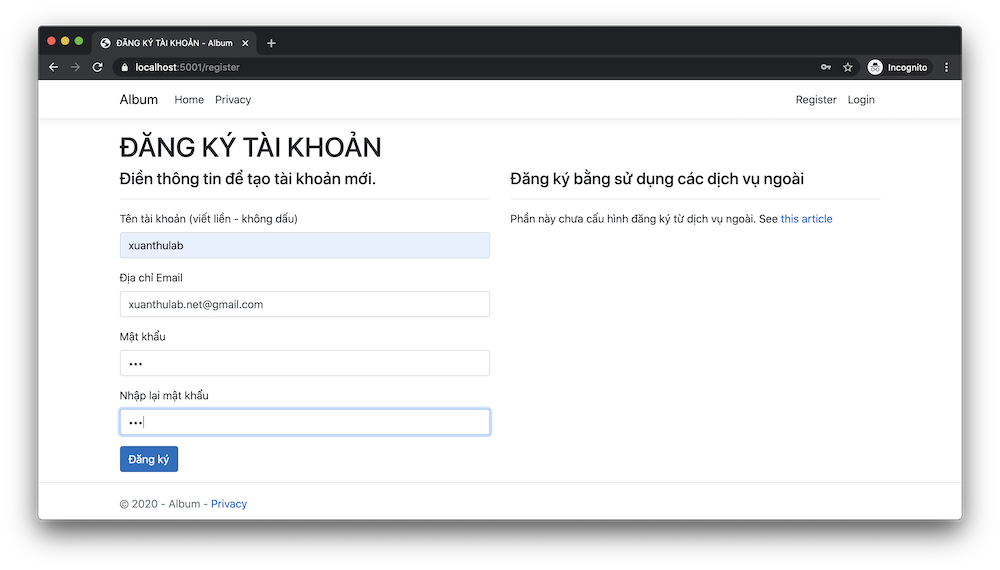Close the ĐĂNG KÝ TÀI KHOẢN tab
This screenshot has width=1000, height=570.
[246, 43]
